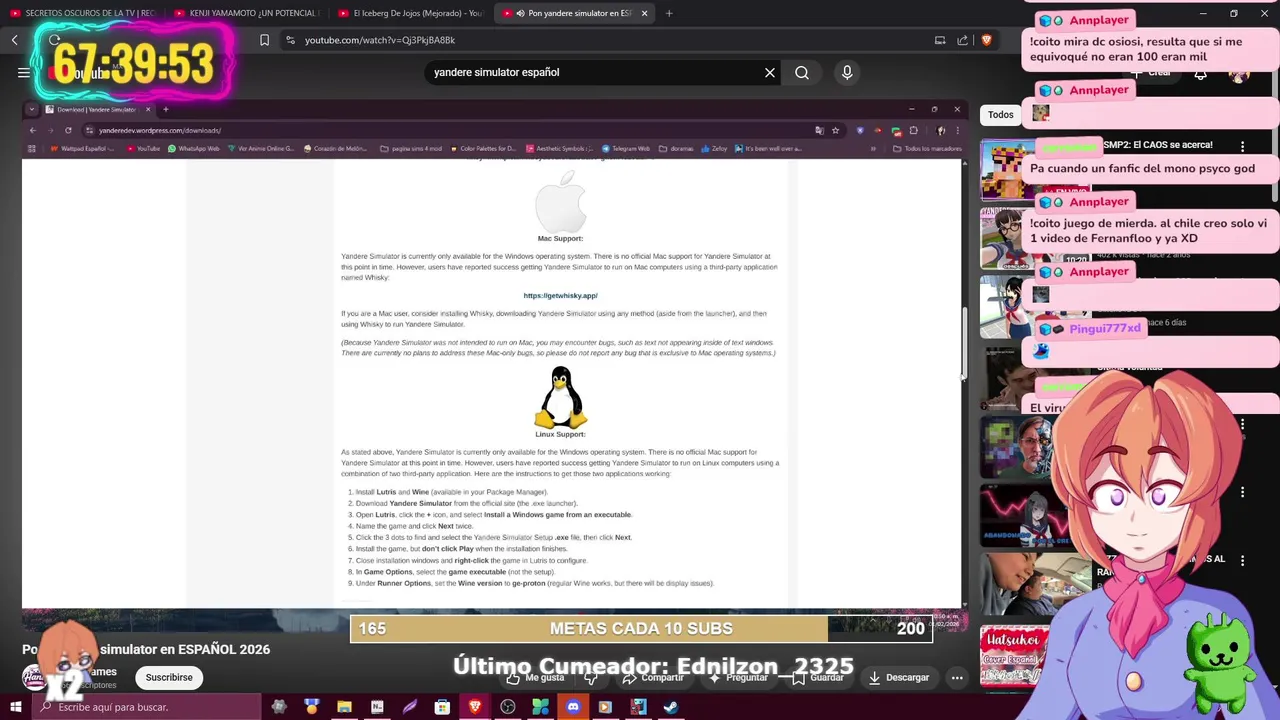Star-bookmark the yanderedev page in video
The width and height of the screenshot is (1280, 720).
point(836,130)
